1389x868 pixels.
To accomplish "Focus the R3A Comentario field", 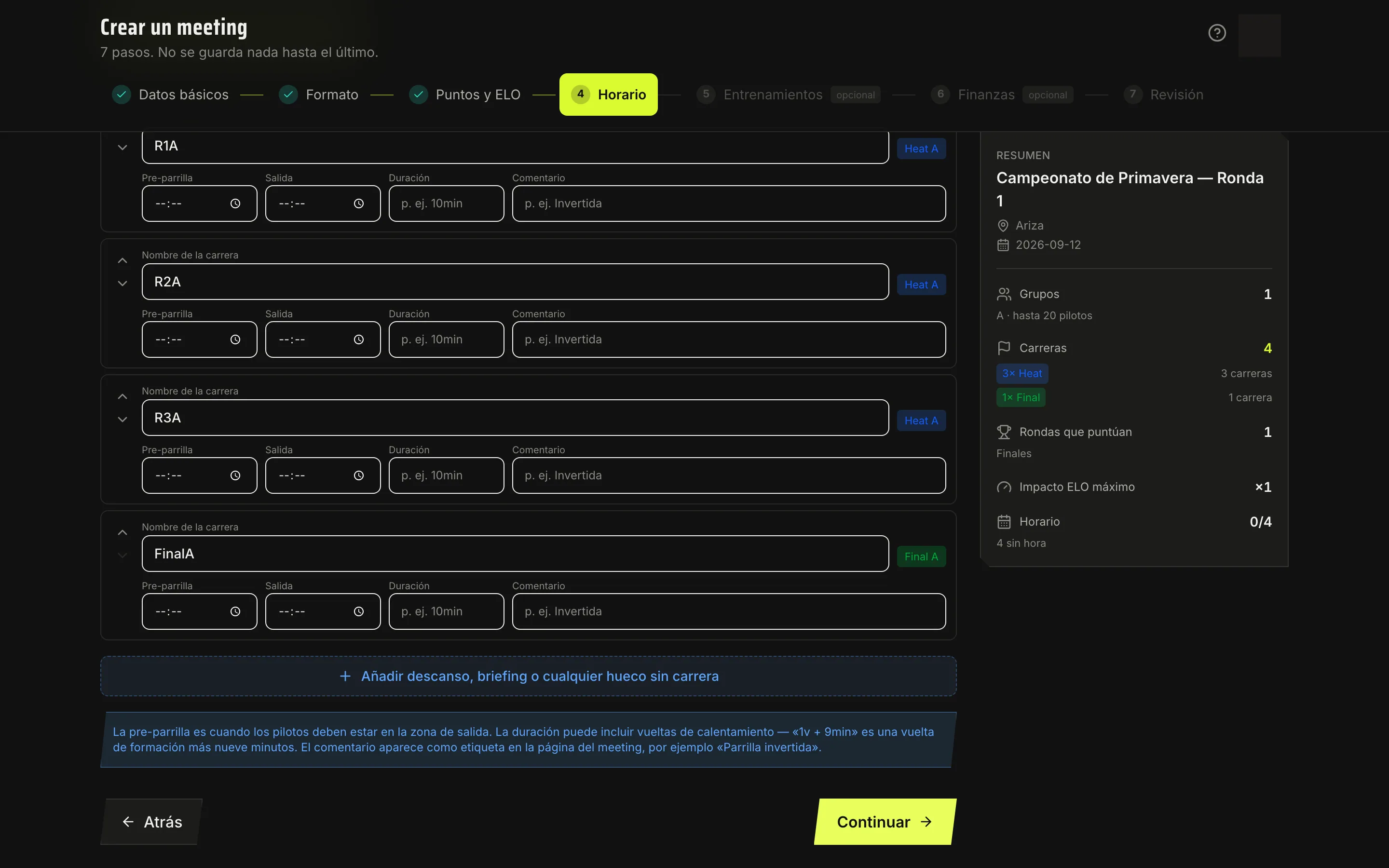I will (729, 475).
